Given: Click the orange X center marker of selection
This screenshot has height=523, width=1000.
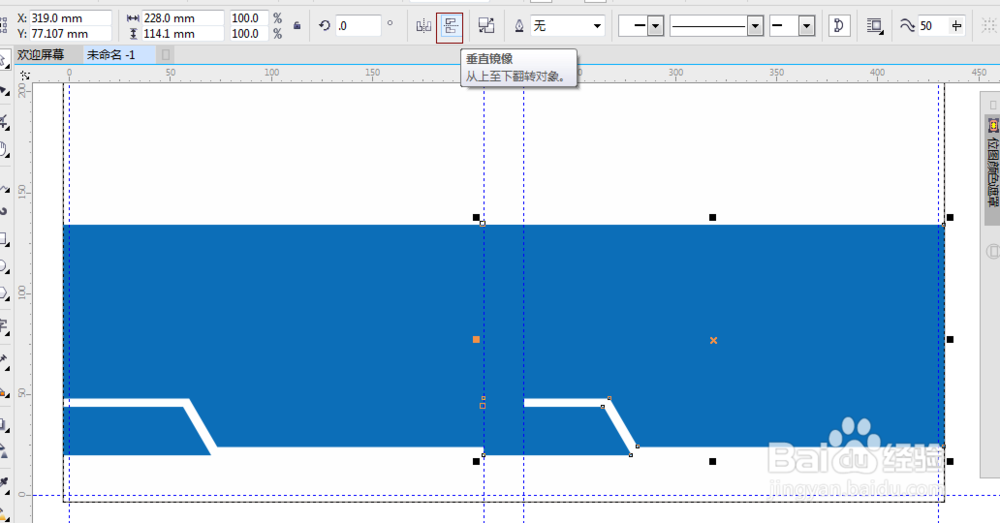Looking at the screenshot, I should click(714, 341).
